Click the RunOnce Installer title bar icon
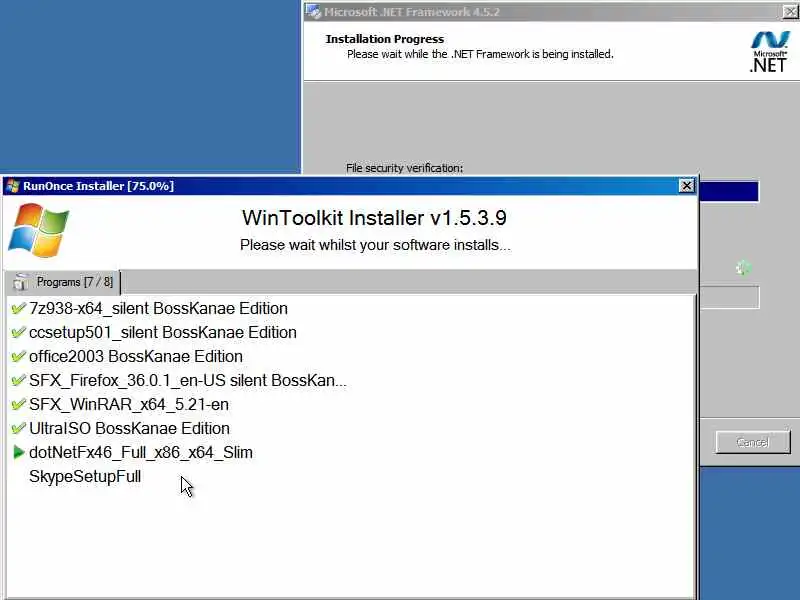This screenshot has height=600, width=800. tap(13, 186)
